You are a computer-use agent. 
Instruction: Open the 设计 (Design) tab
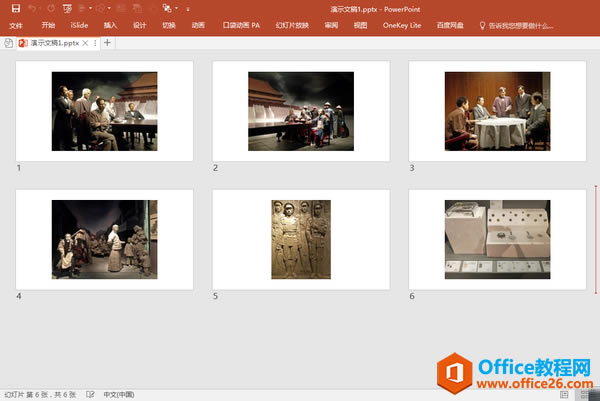click(x=140, y=25)
